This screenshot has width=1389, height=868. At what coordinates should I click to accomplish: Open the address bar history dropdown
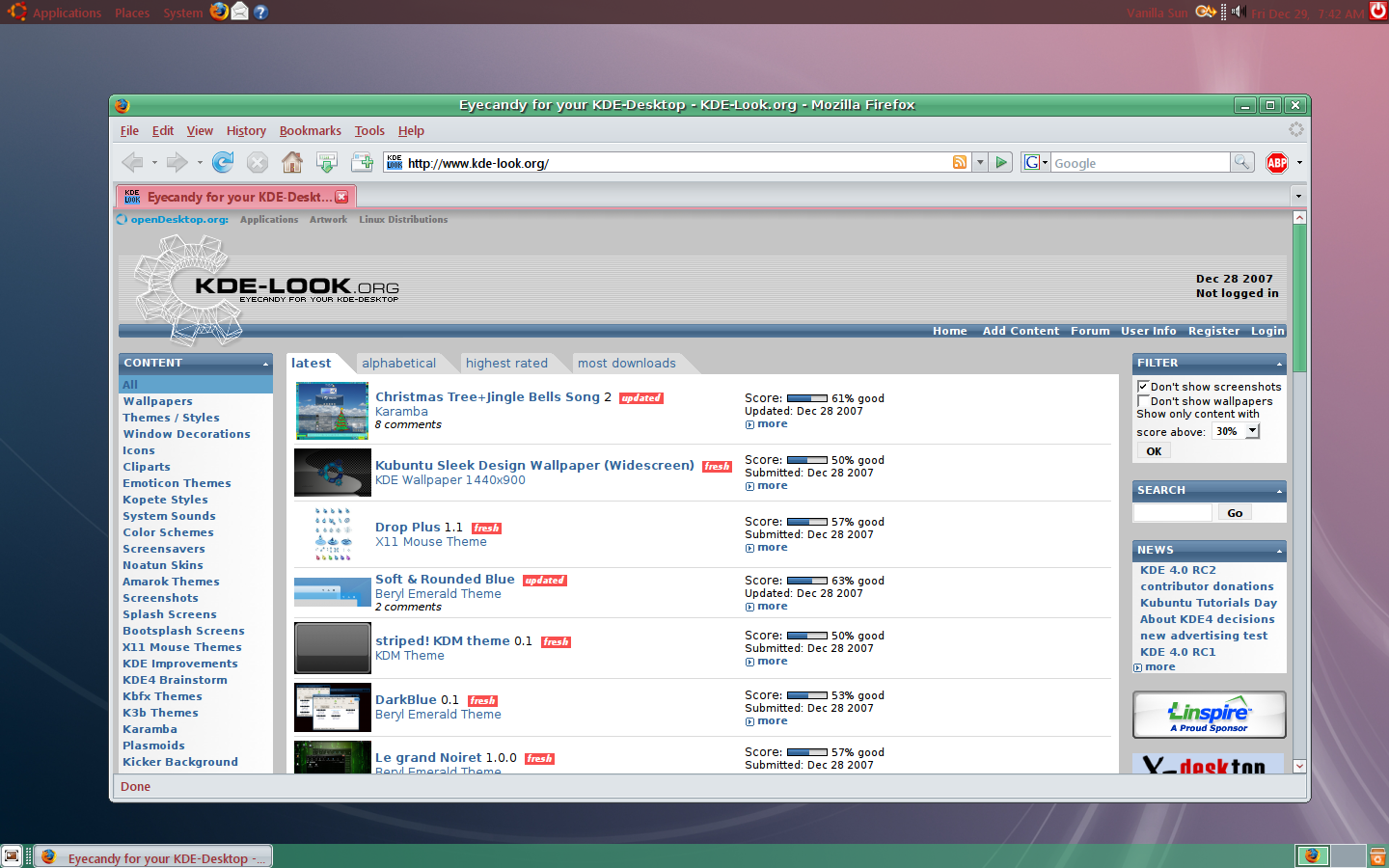(x=980, y=162)
